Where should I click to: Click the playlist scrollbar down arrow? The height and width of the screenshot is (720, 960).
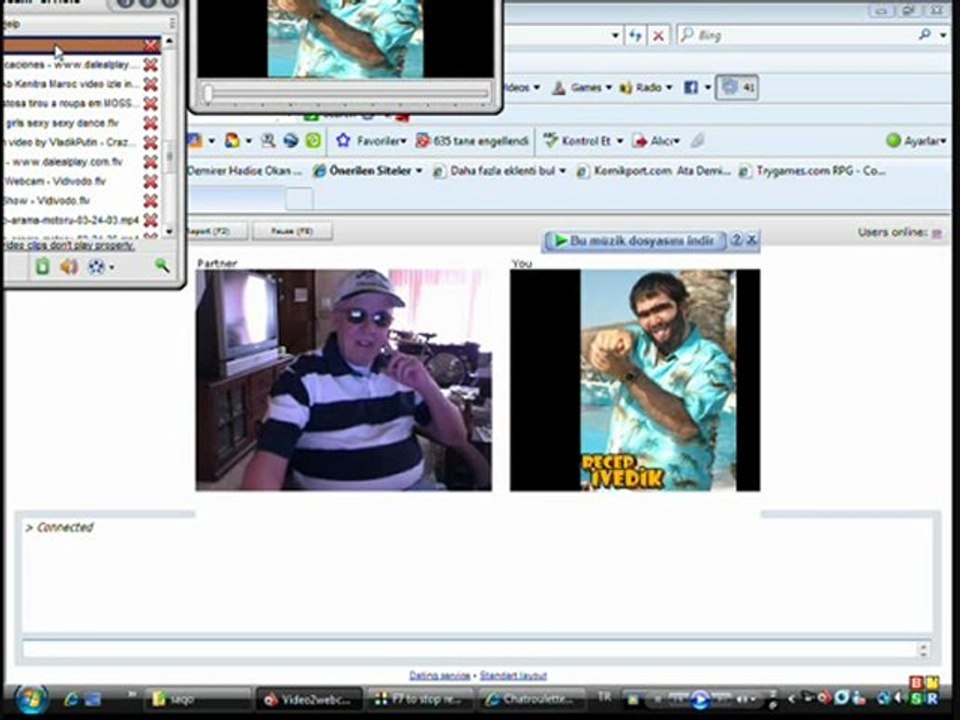tap(169, 231)
